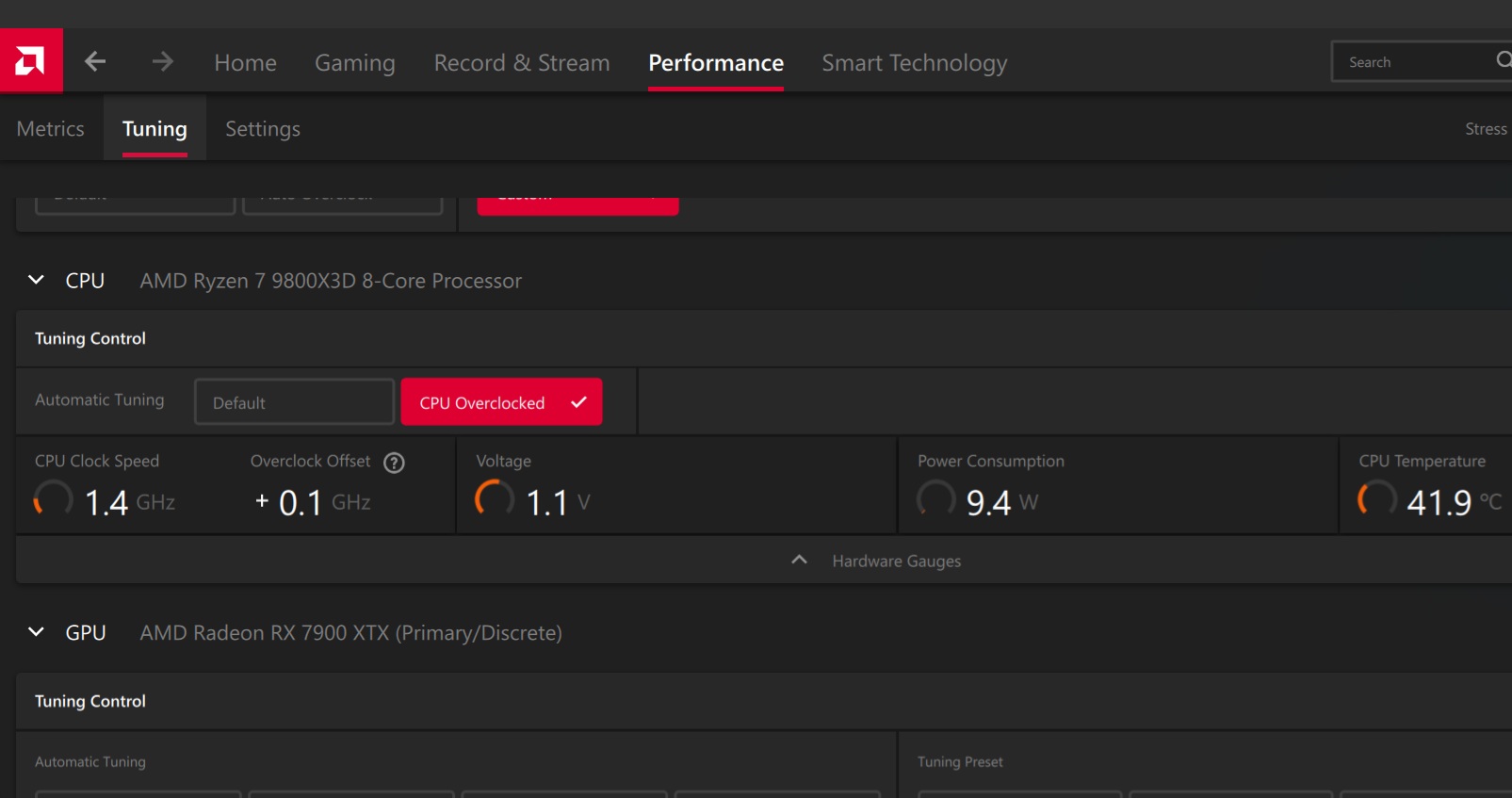Click the Voltage gauge dial

point(495,498)
